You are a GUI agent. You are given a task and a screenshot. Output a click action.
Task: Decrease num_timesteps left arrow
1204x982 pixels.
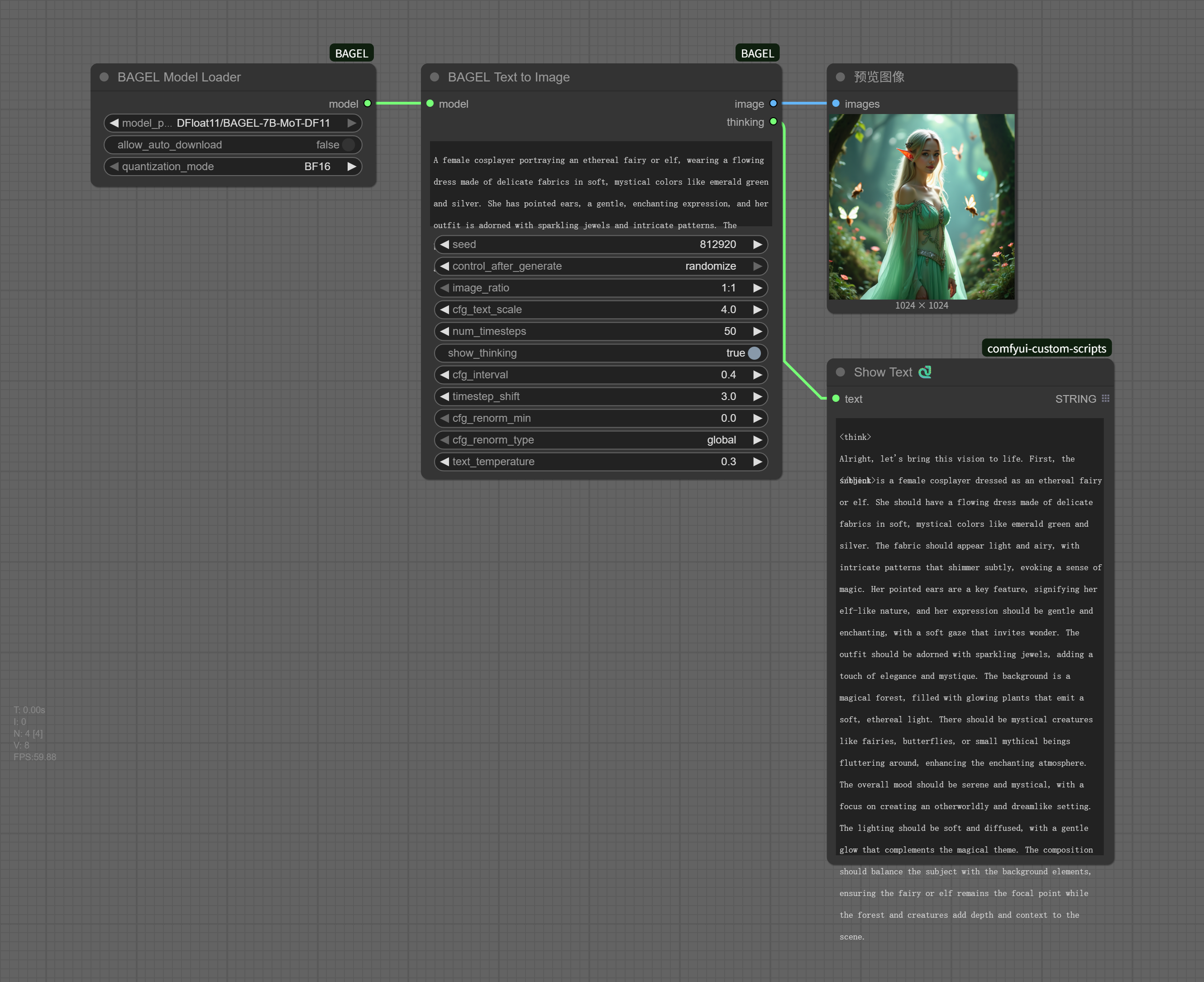click(x=444, y=331)
